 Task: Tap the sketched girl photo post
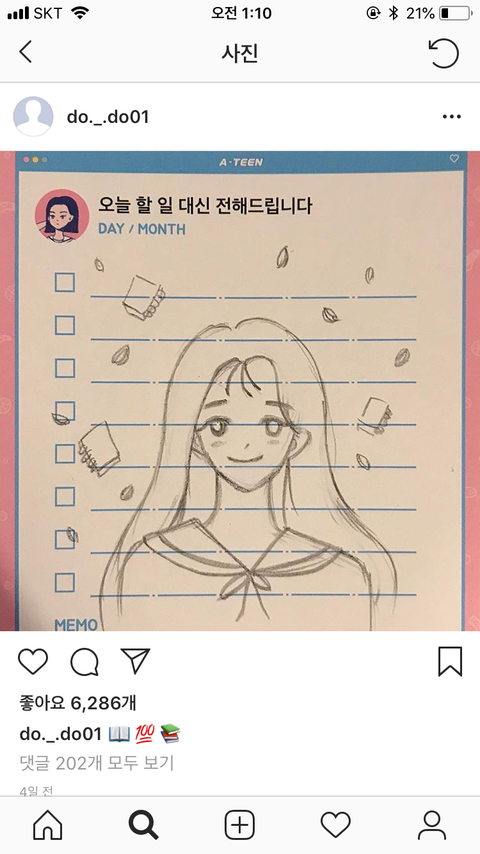click(x=240, y=391)
